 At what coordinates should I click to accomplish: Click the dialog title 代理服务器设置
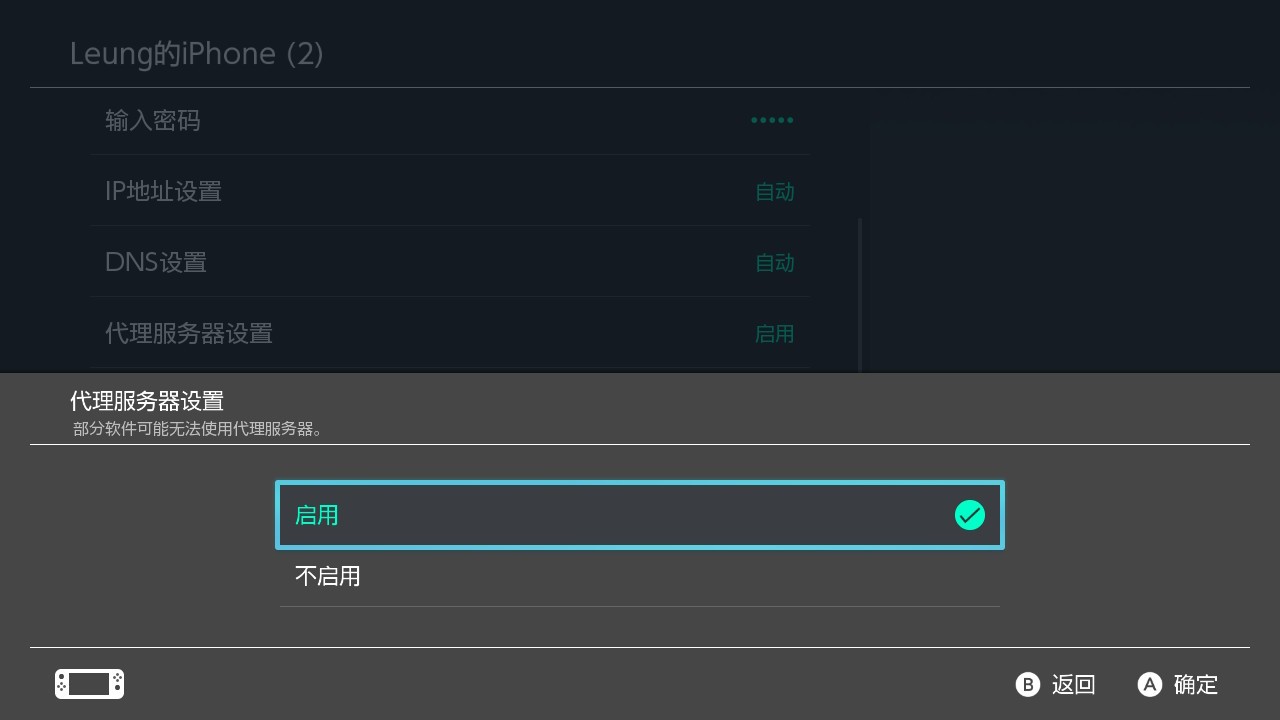pyautogui.click(x=145, y=401)
